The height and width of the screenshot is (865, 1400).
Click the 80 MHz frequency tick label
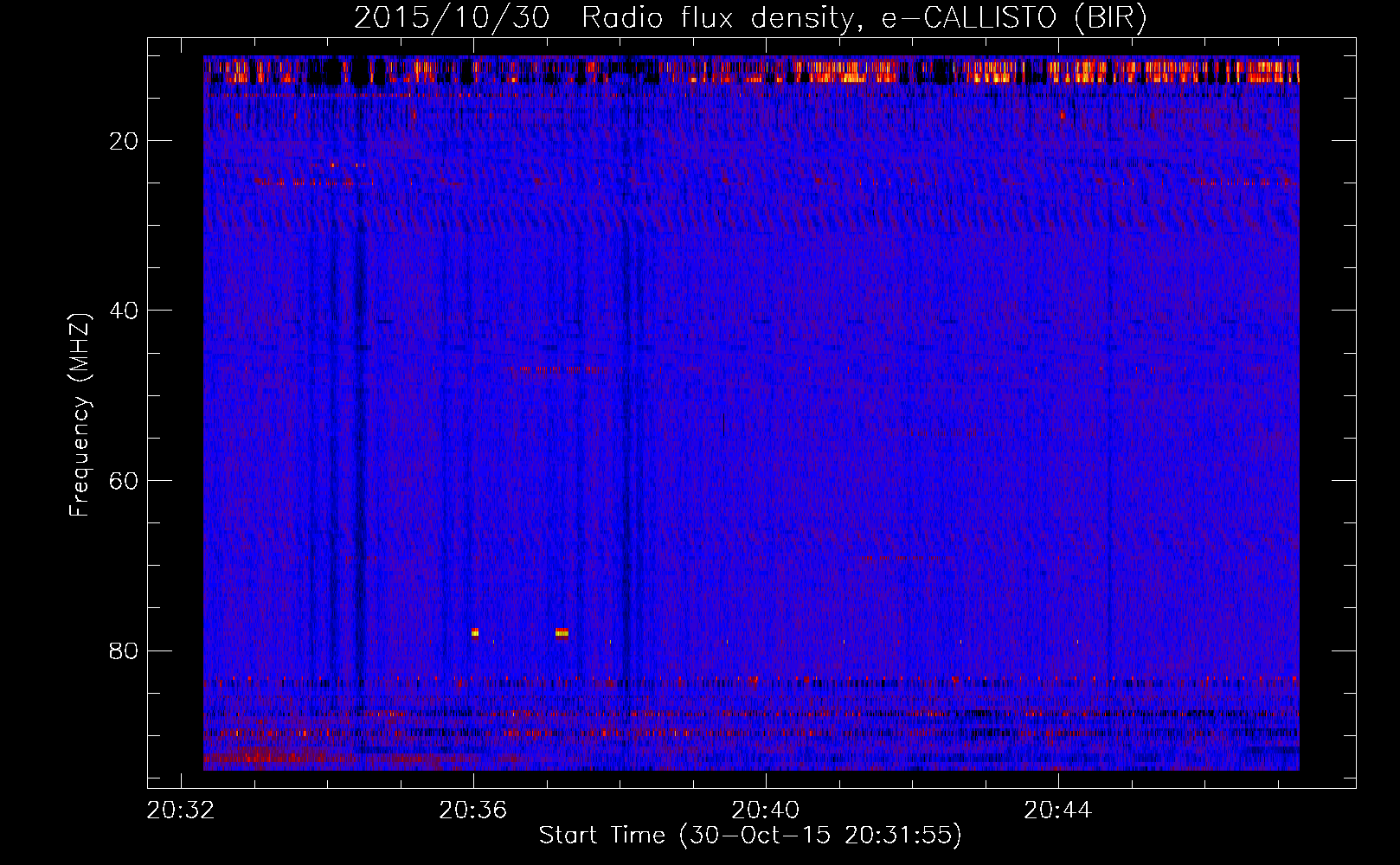tap(124, 650)
